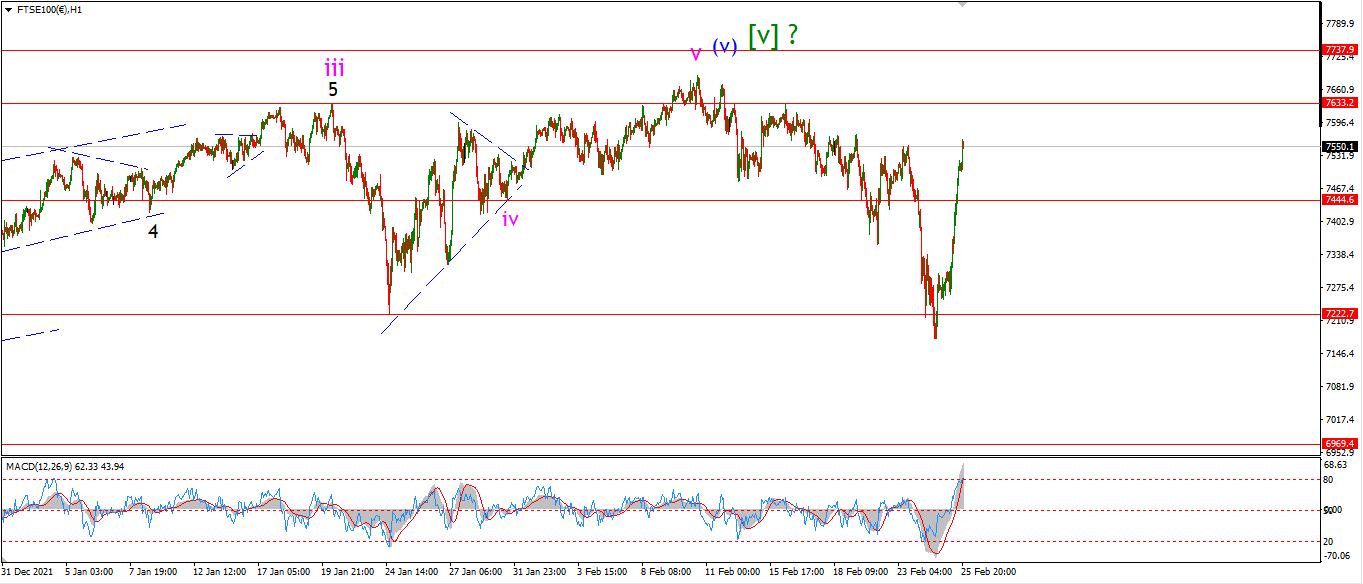Screen dimensions: 1363x584
Task: Click the 7222.7 red price tag
Action: 1339,313
